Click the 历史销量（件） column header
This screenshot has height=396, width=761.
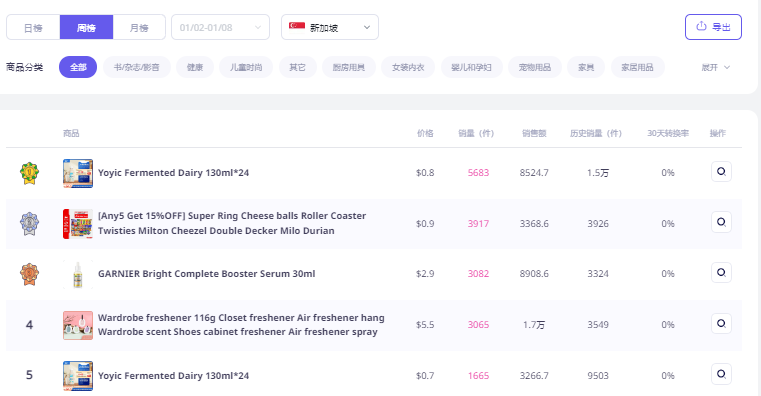tap(596, 133)
